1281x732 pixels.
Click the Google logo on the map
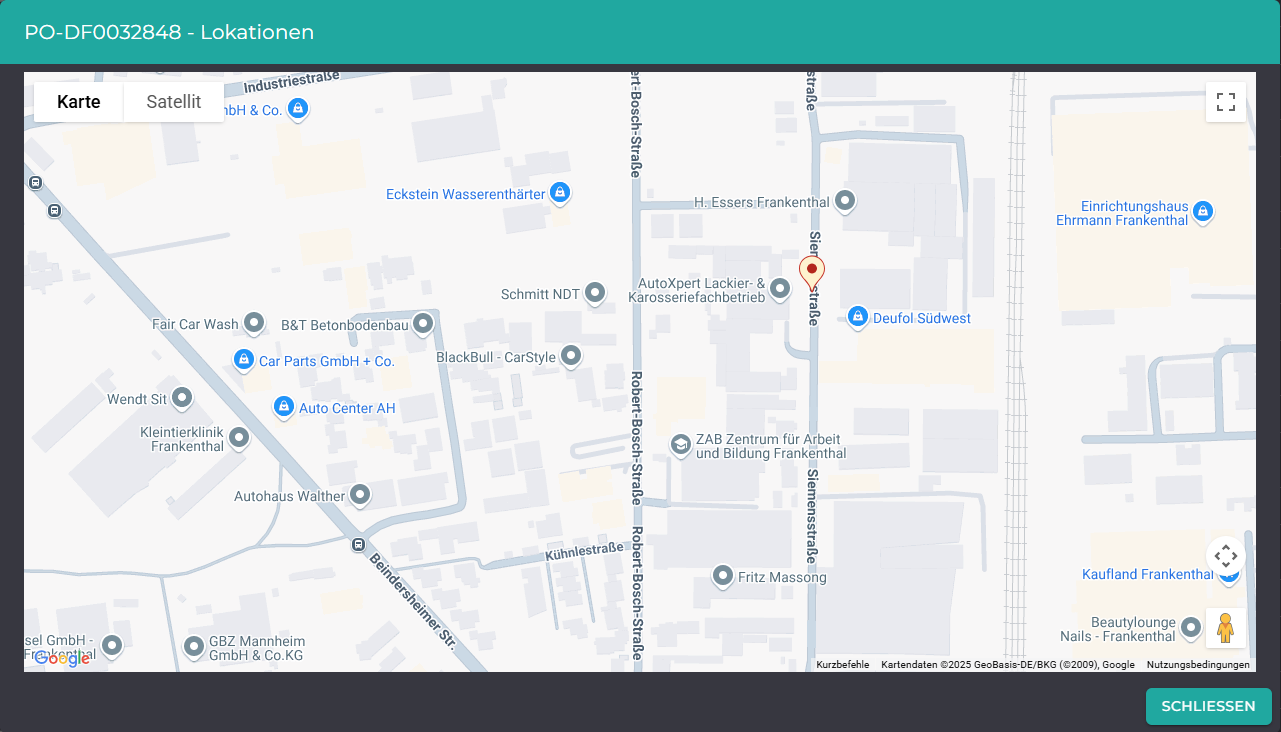(62, 658)
